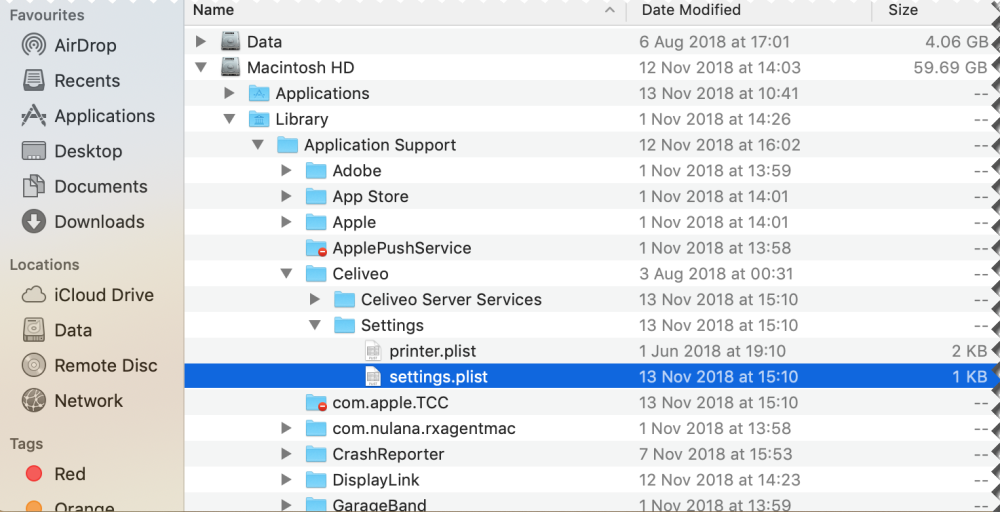Select the com.apple.TCC folder
This screenshot has width=1000, height=512.
tap(390, 403)
